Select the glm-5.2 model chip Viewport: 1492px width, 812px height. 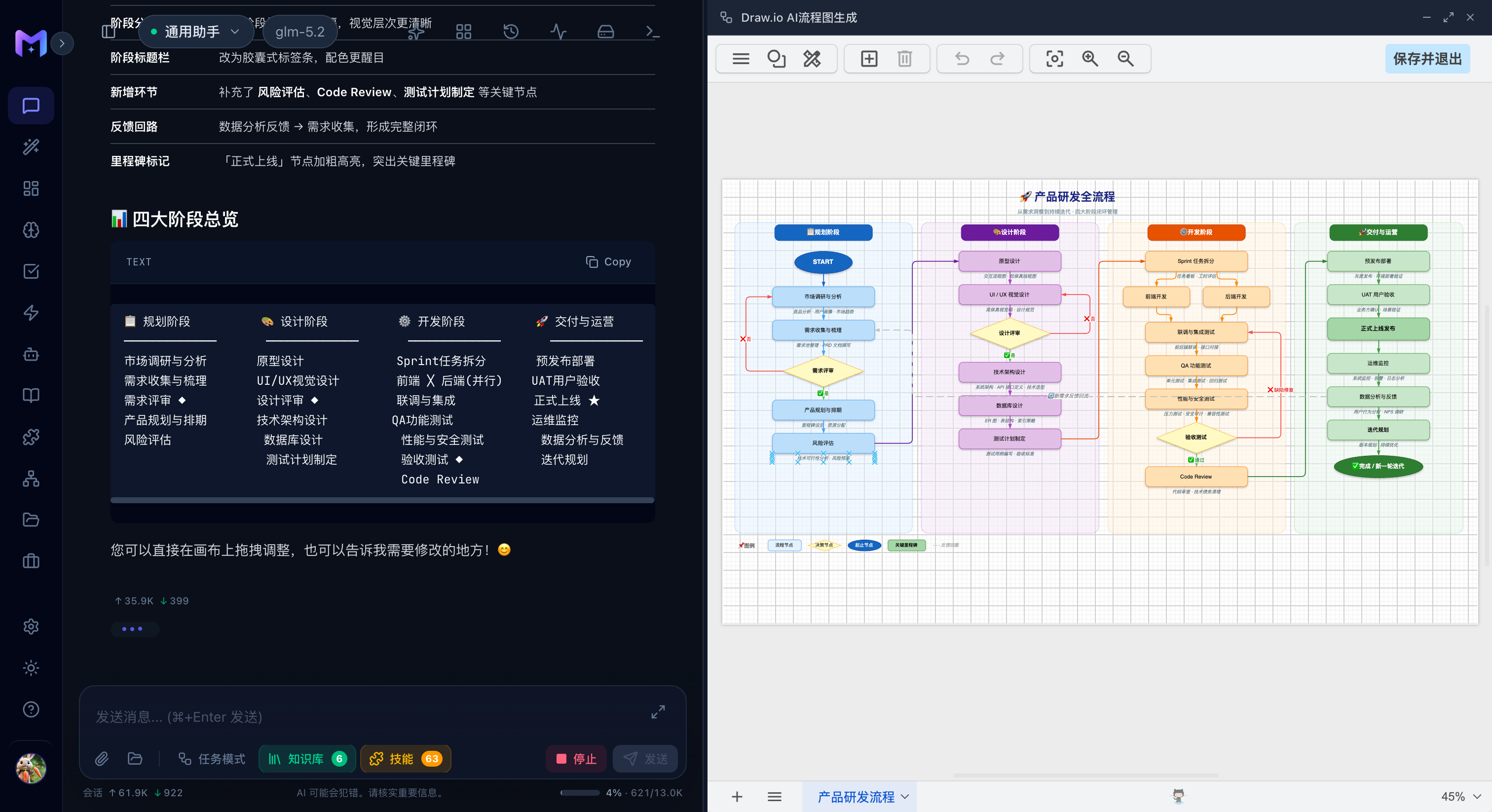[300, 31]
